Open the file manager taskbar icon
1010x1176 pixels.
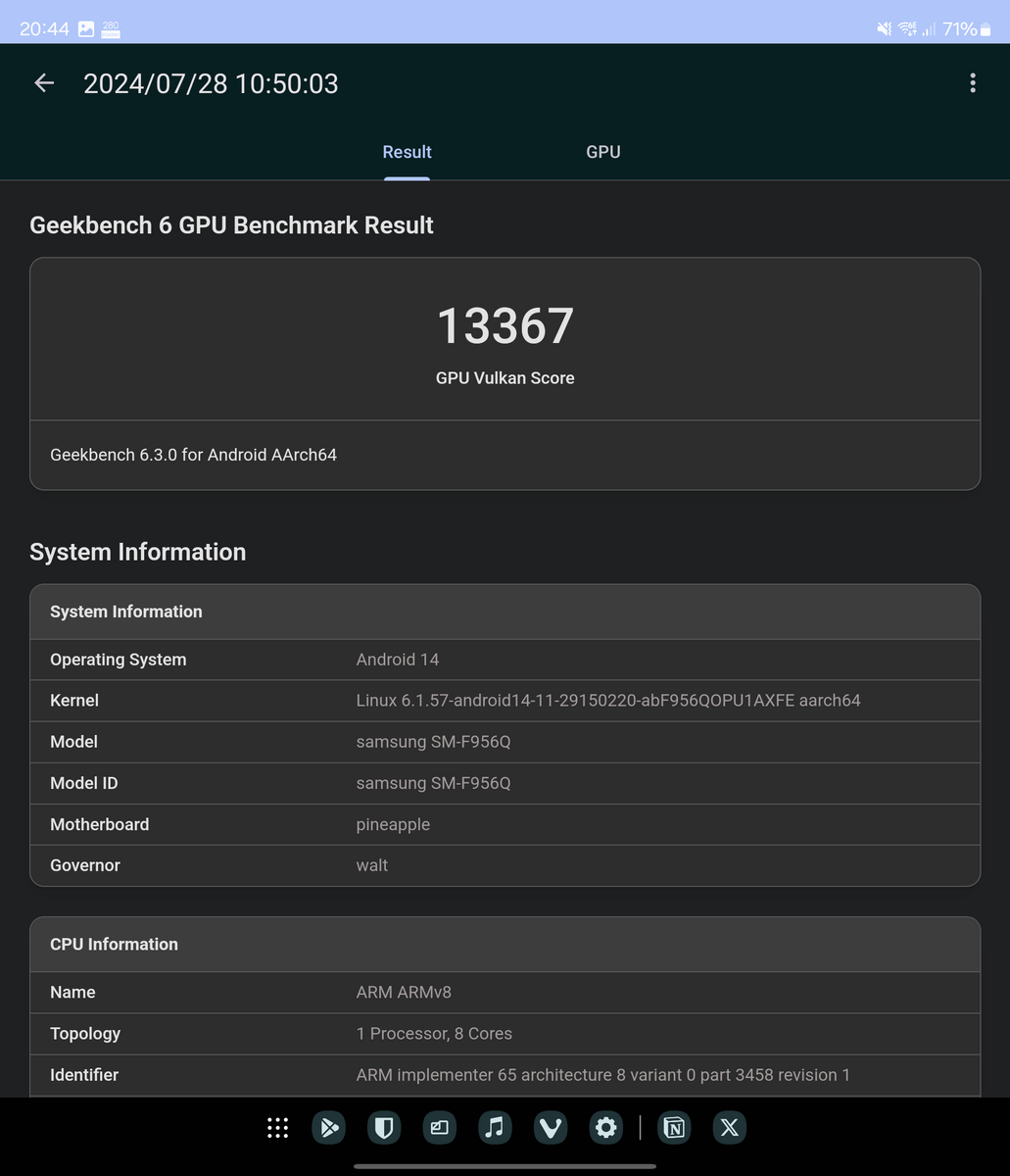pos(440,1128)
